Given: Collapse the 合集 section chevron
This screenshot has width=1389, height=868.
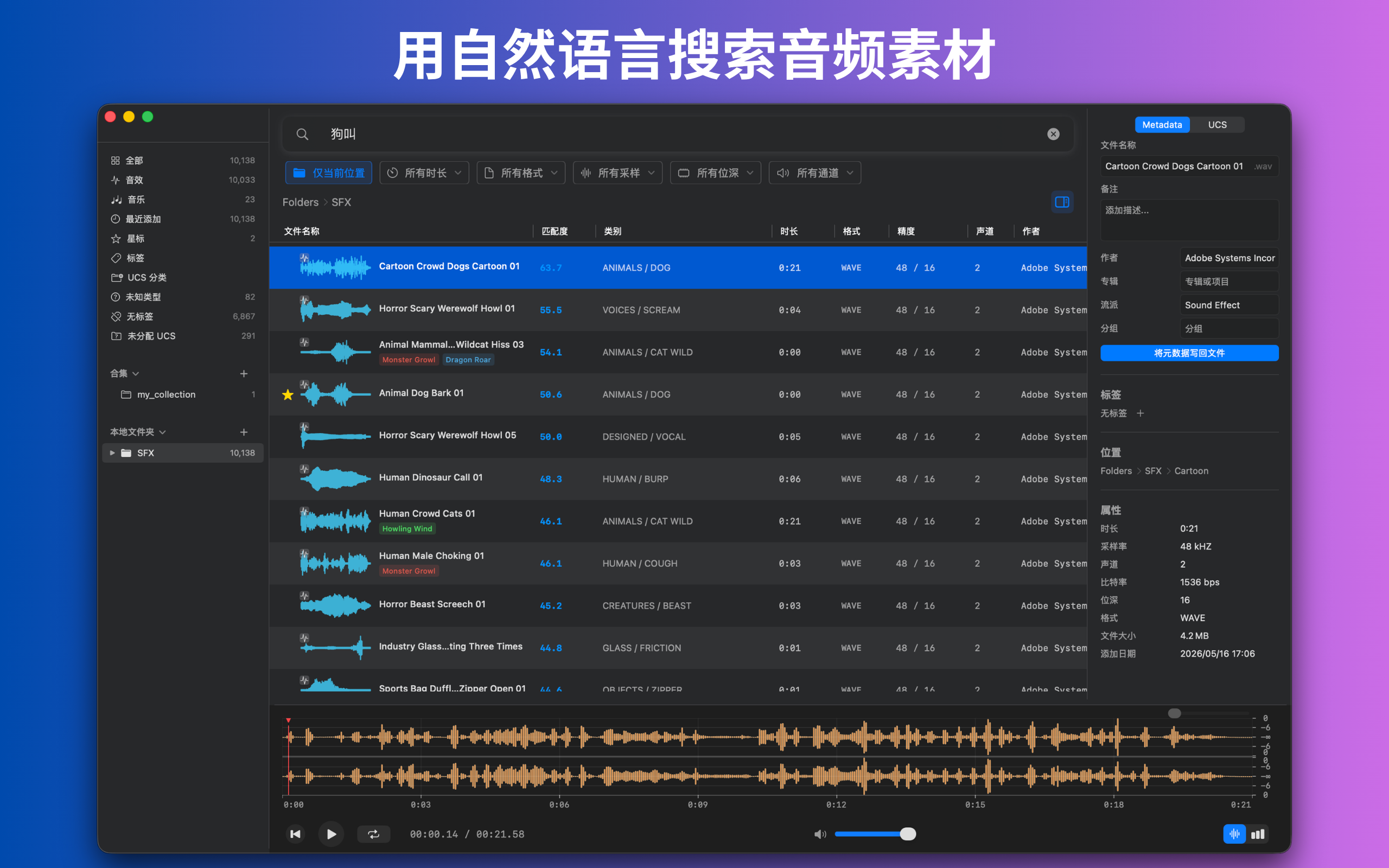Looking at the screenshot, I should (x=136, y=374).
